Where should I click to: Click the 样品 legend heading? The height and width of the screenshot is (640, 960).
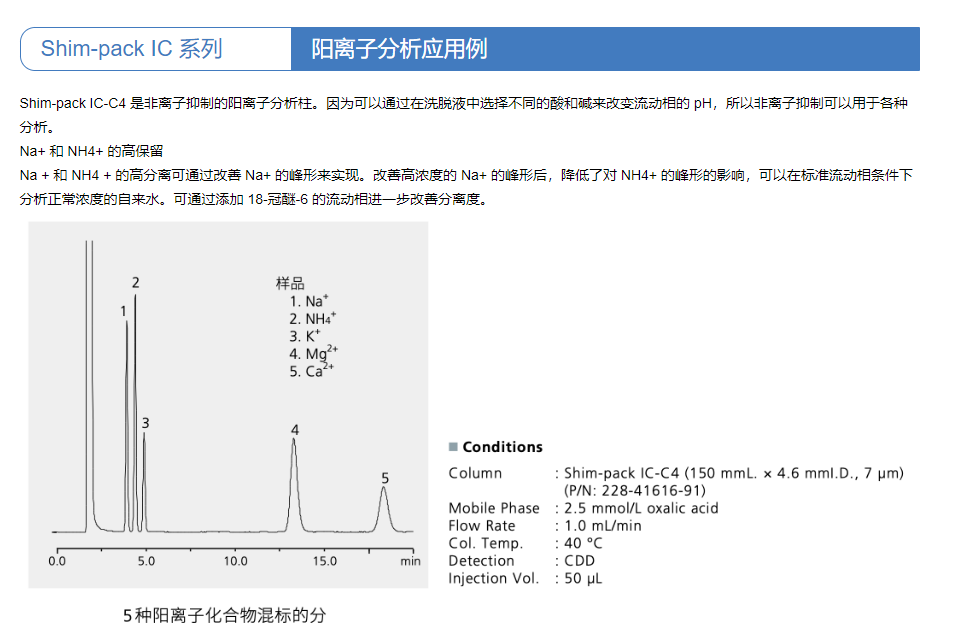(x=290, y=283)
